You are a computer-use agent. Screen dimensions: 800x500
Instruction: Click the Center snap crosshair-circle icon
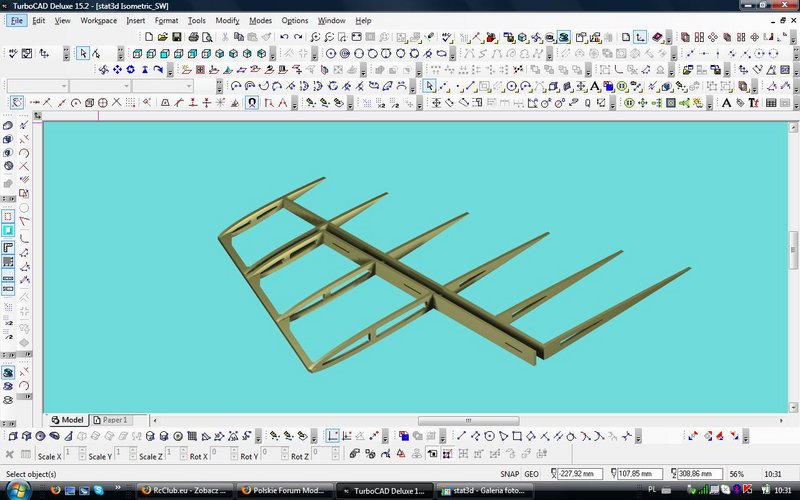click(x=103, y=103)
